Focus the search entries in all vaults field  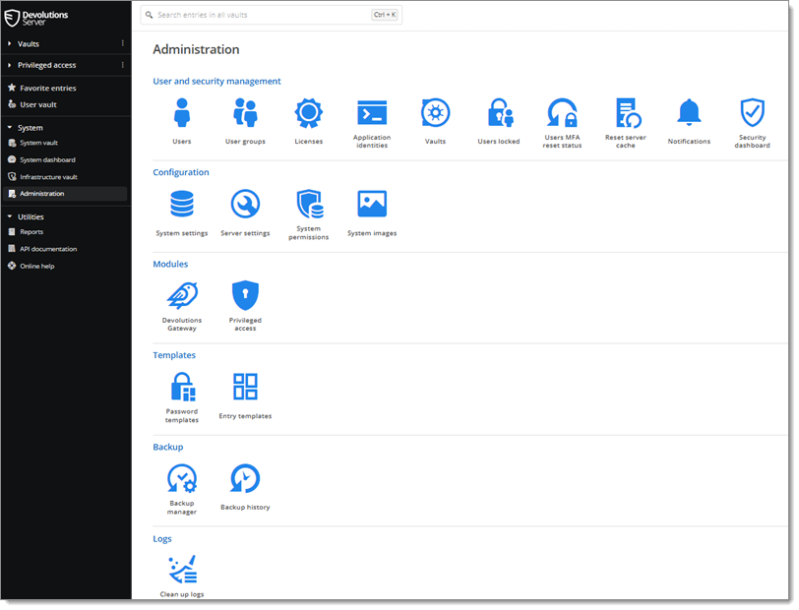(x=271, y=15)
